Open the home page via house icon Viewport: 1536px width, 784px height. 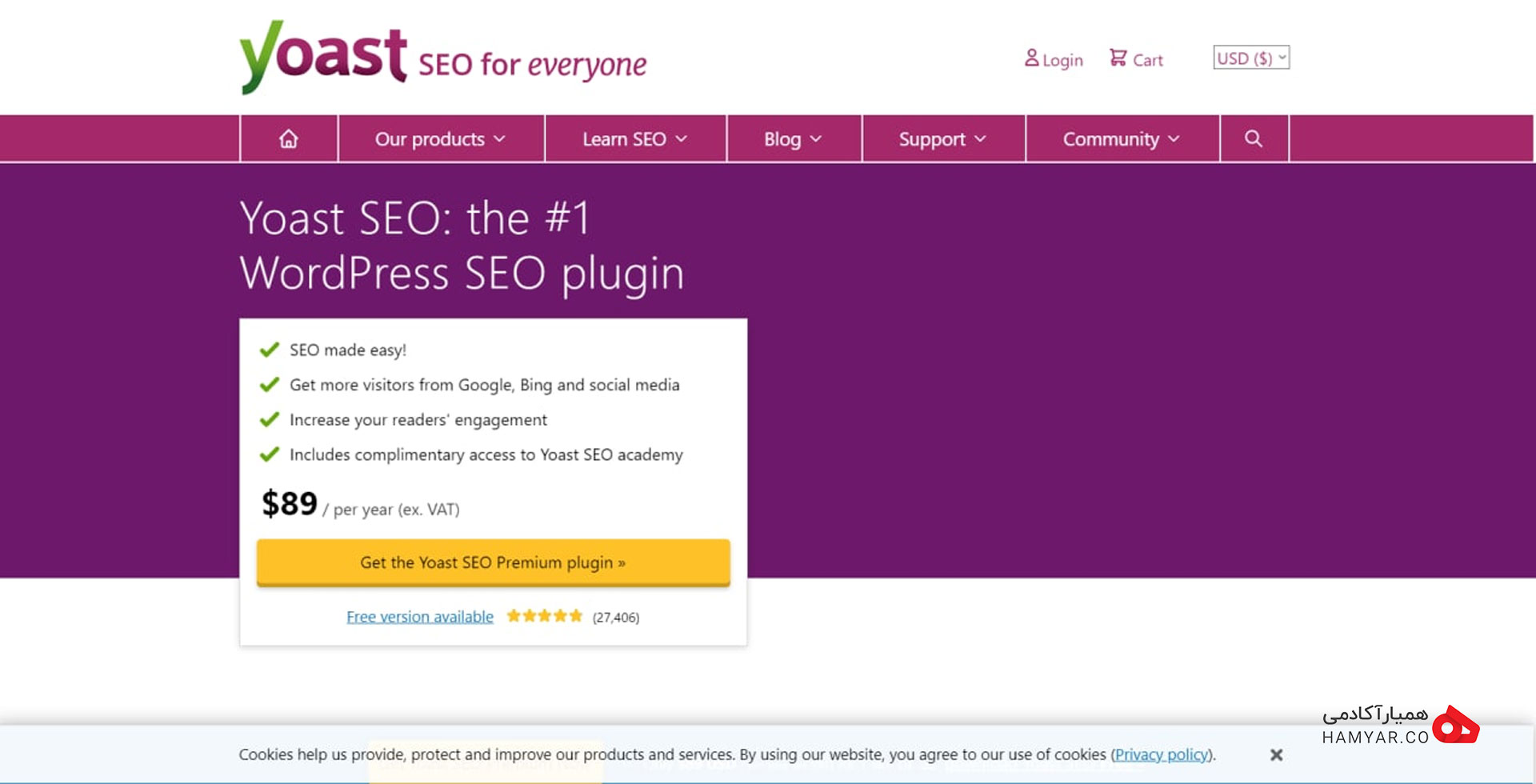tap(289, 139)
